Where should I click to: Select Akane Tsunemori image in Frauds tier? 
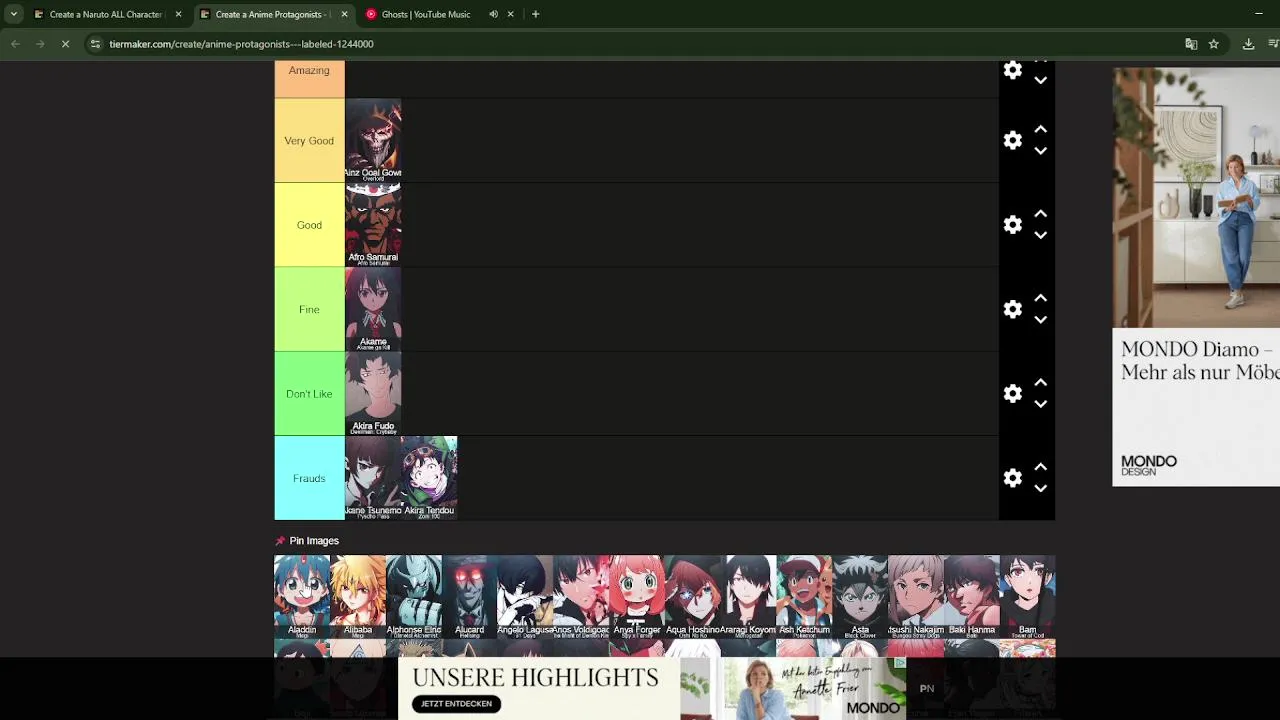click(373, 478)
